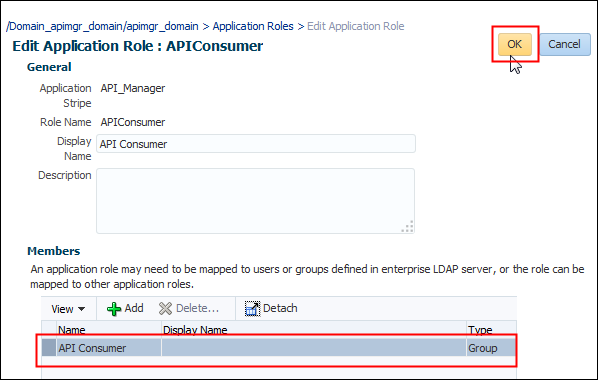
Task: Click the Display Name column header
Action: (314, 329)
